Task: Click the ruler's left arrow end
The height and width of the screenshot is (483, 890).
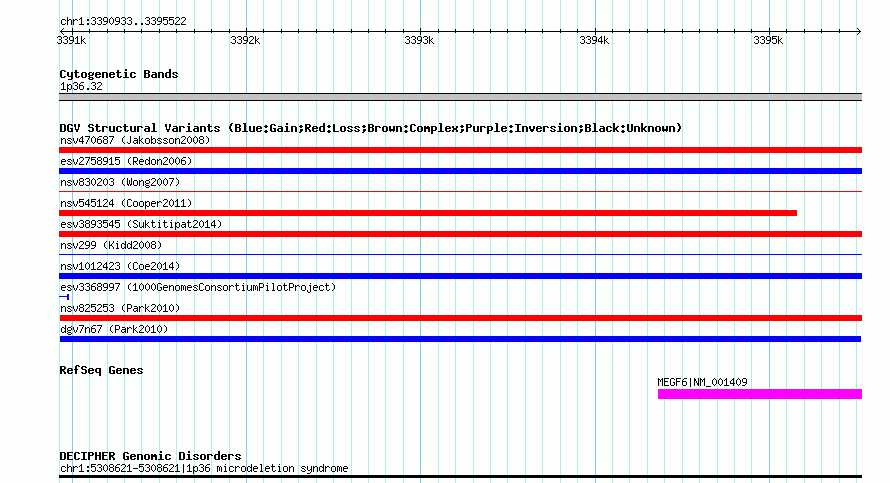Action: point(62,31)
